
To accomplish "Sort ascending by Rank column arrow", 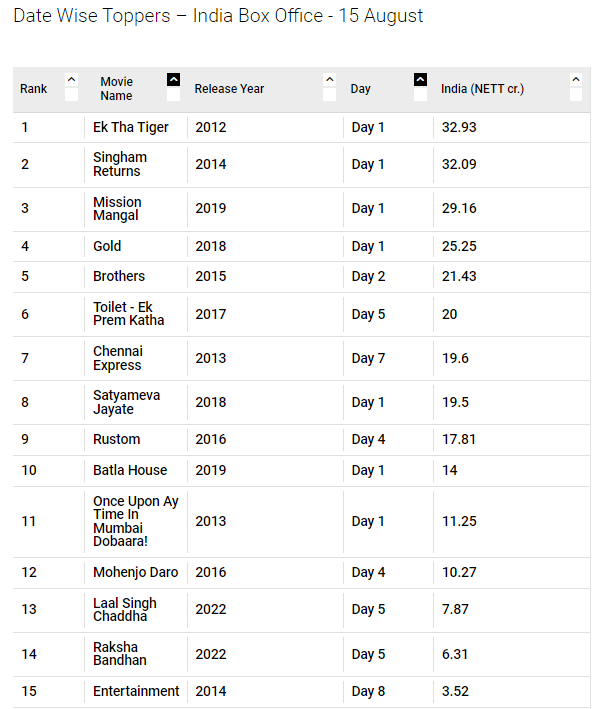I will (71, 80).
